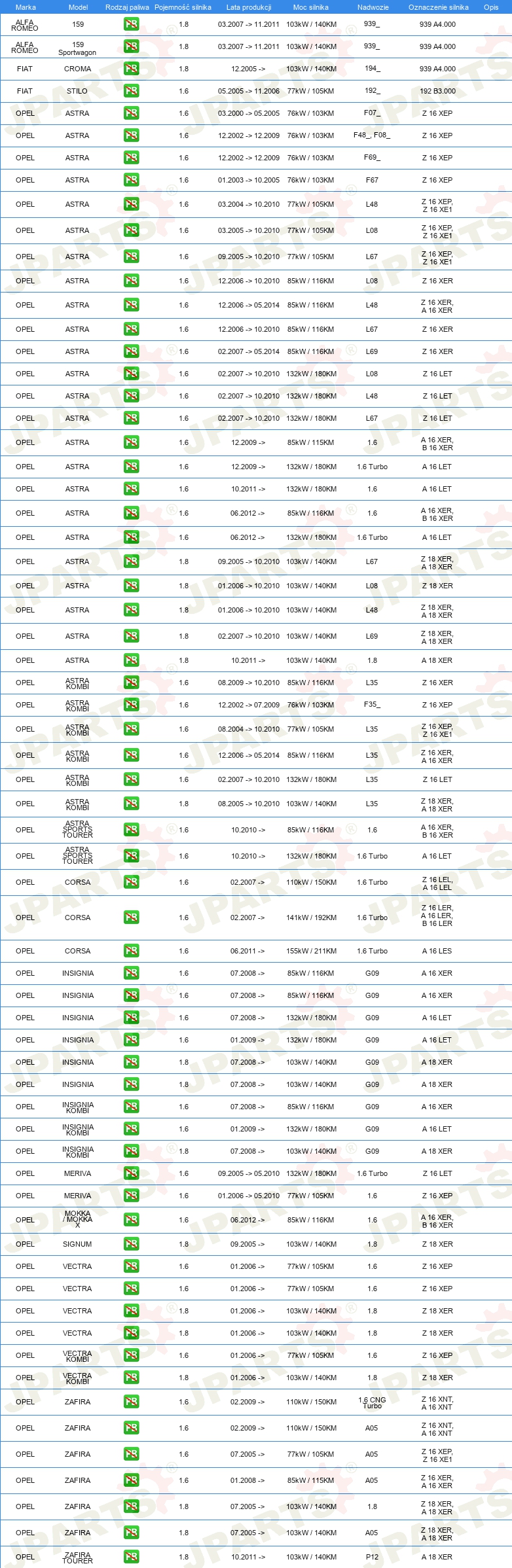Click the 'Z 16 LEL, A 16 LEL' engine cell
Screen dimensions: 512x1568
pos(437,883)
